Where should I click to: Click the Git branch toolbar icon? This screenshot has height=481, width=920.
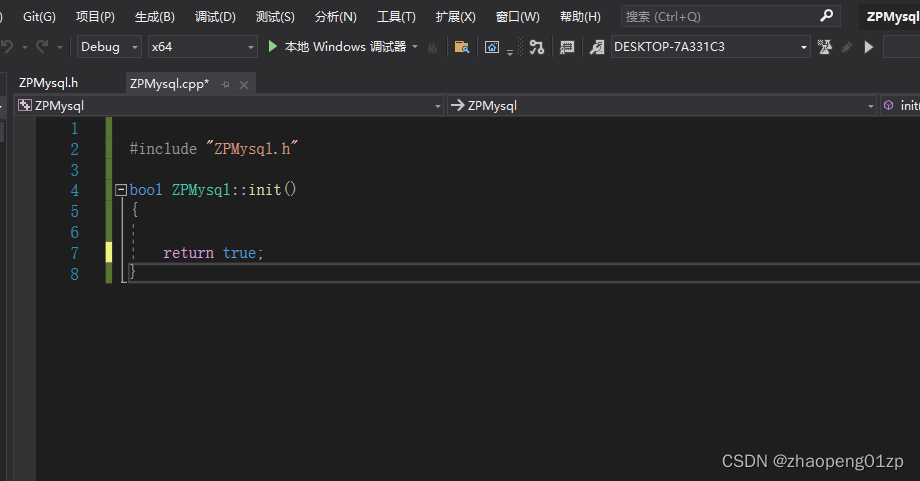(x=536, y=47)
